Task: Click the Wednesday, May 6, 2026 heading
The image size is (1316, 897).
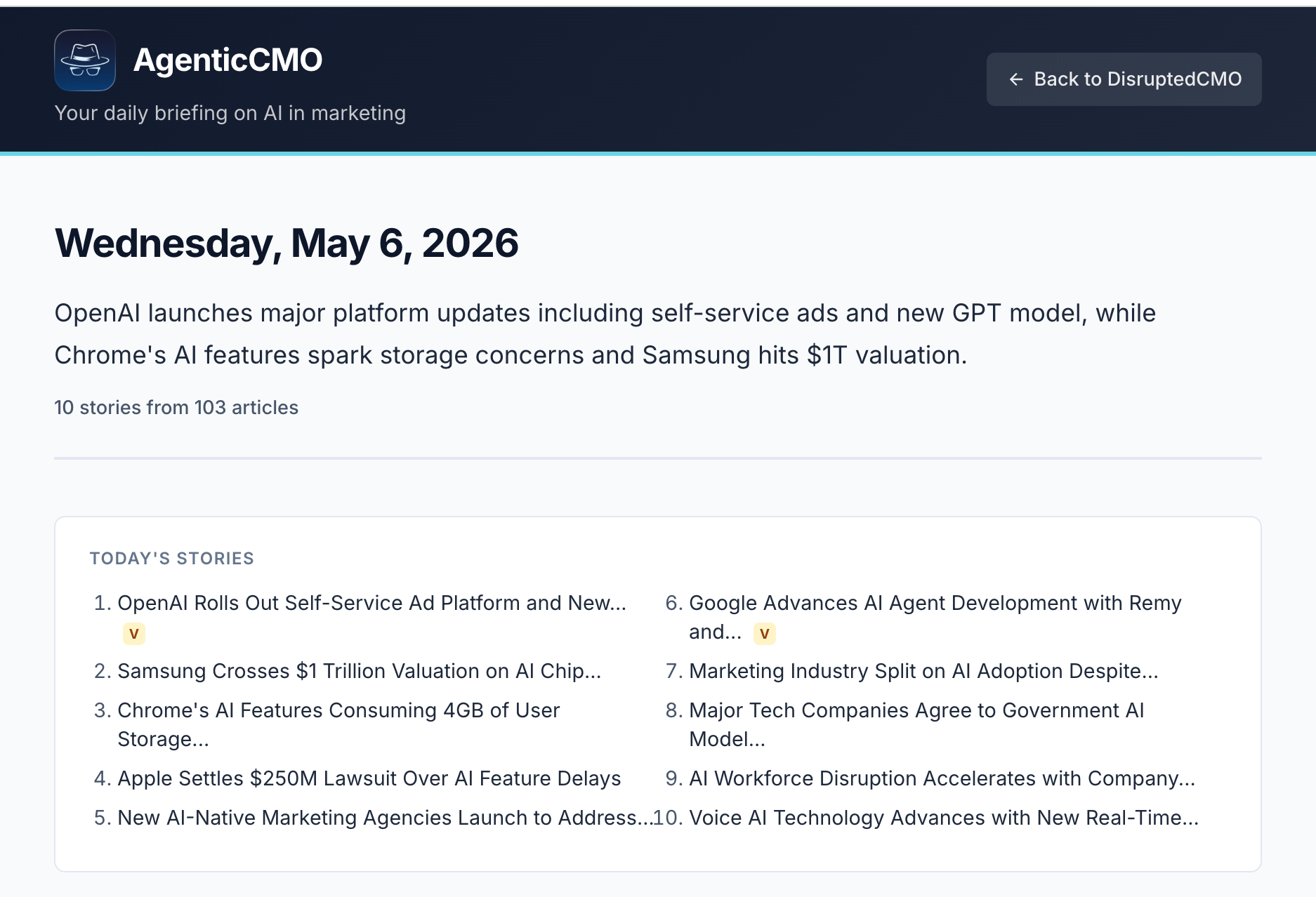Action: (287, 243)
